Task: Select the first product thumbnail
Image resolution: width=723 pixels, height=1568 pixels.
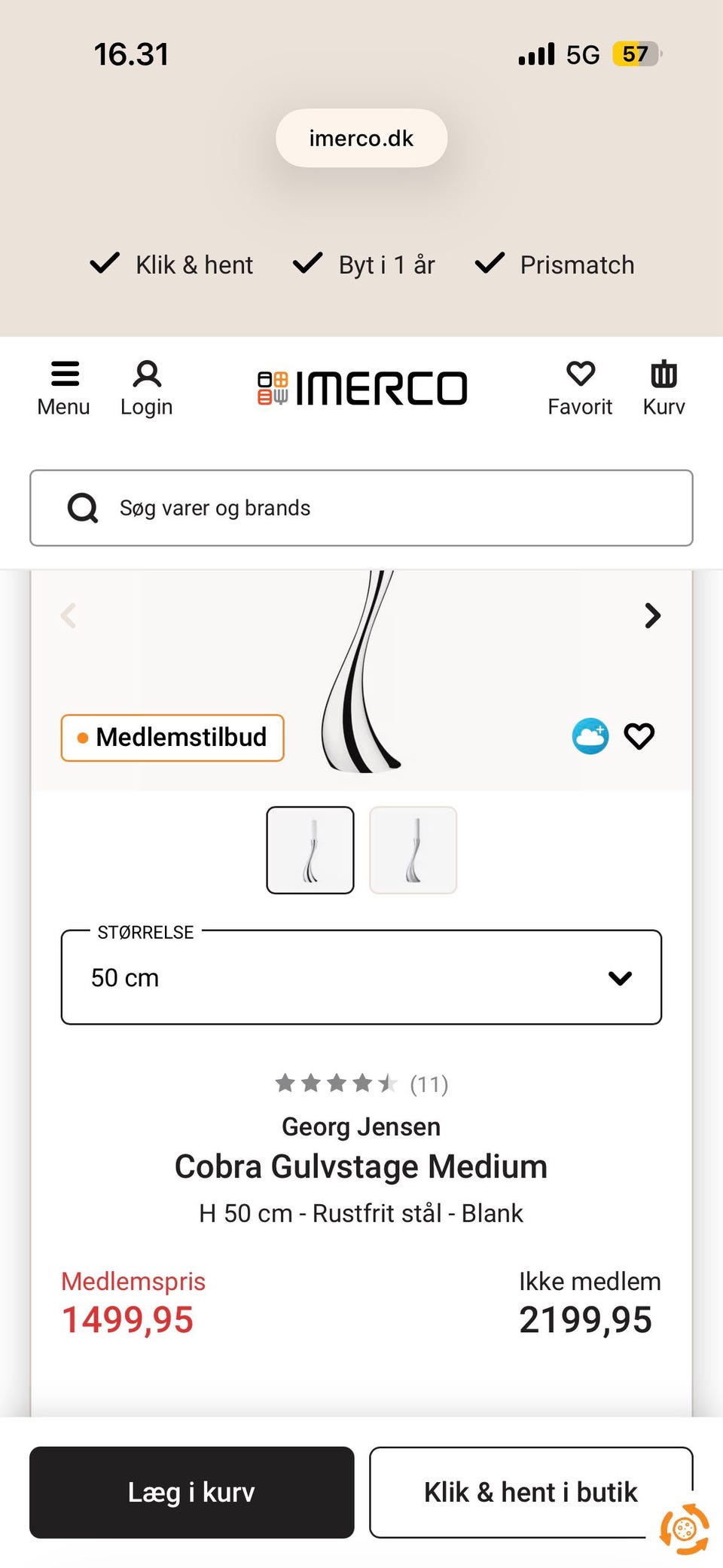Action: click(310, 850)
